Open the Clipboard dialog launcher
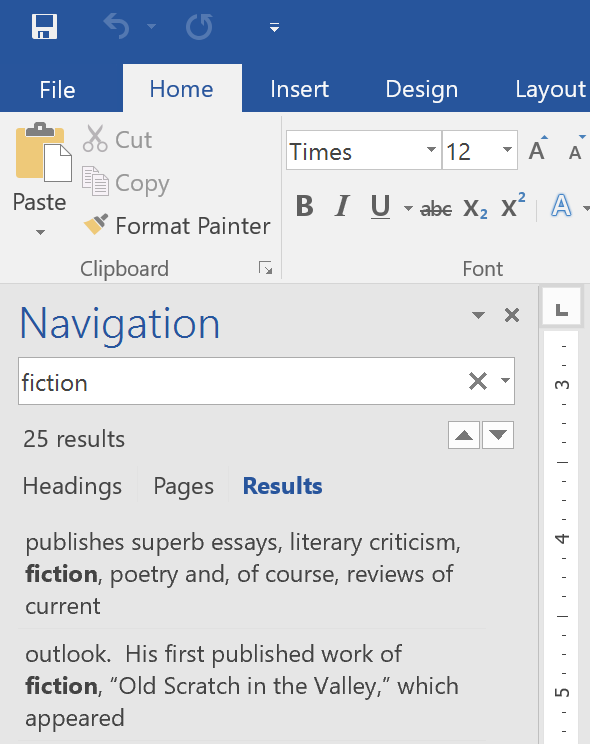The height and width of the screenshot is (744, 590). [265, 268]
